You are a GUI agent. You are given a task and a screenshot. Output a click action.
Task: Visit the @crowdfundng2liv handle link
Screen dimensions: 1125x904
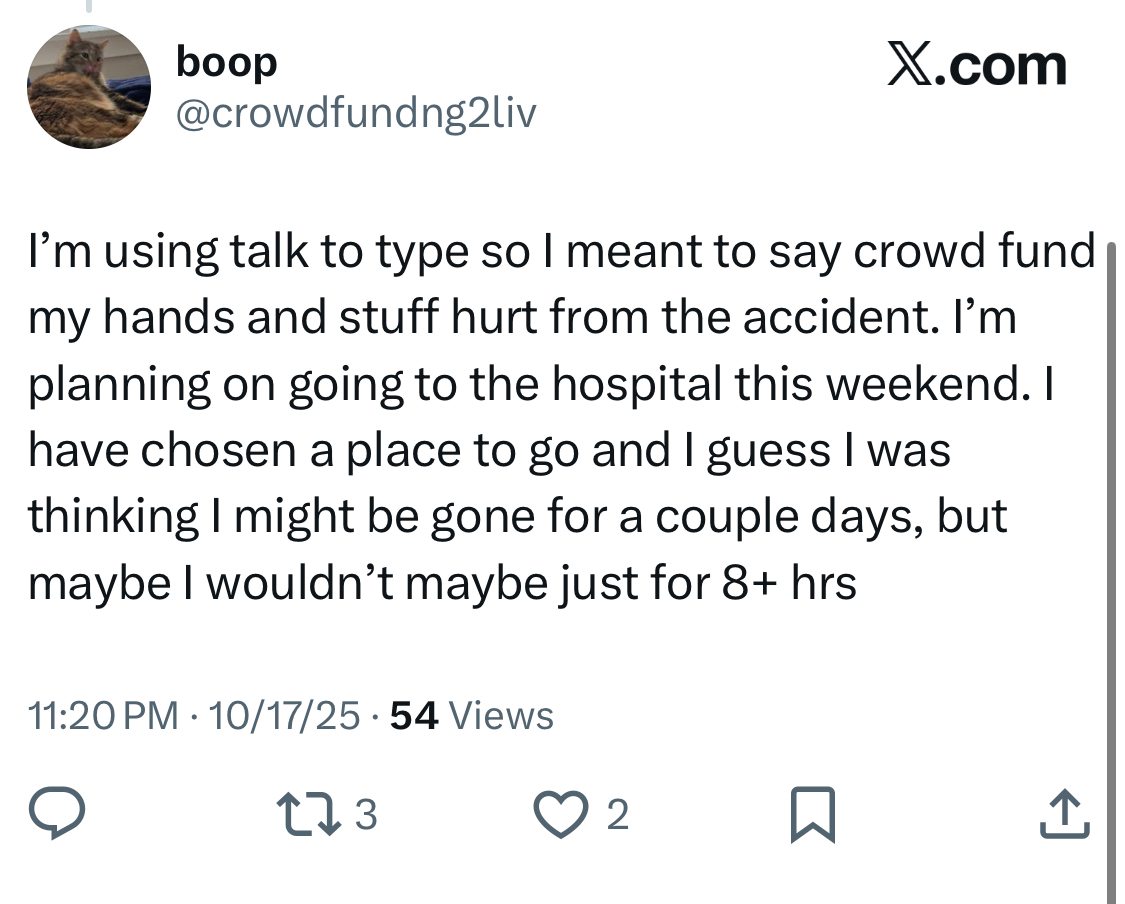pos(356,113)
